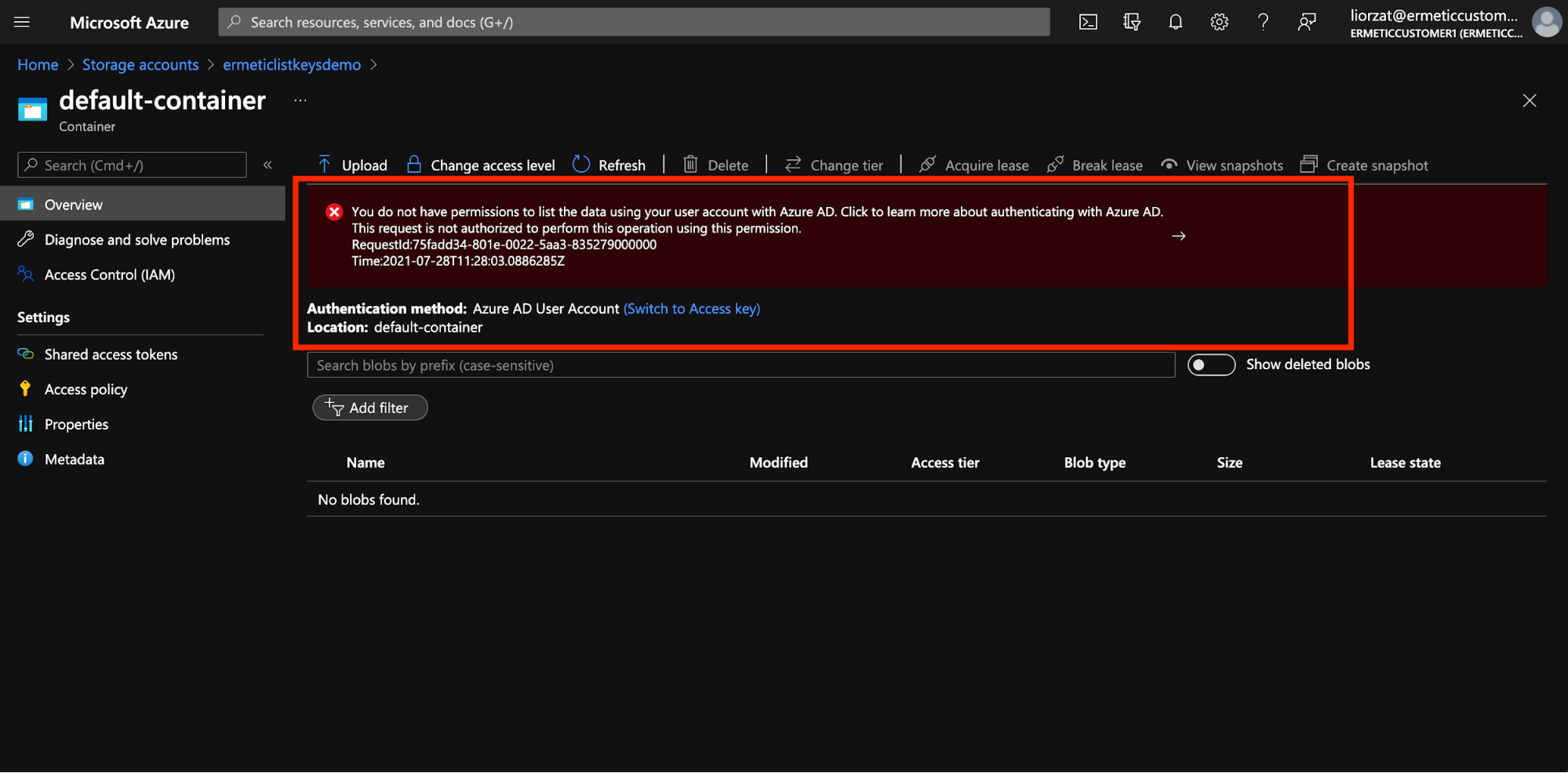
Task: Click the default-container title icon
Action: [32, 109]
